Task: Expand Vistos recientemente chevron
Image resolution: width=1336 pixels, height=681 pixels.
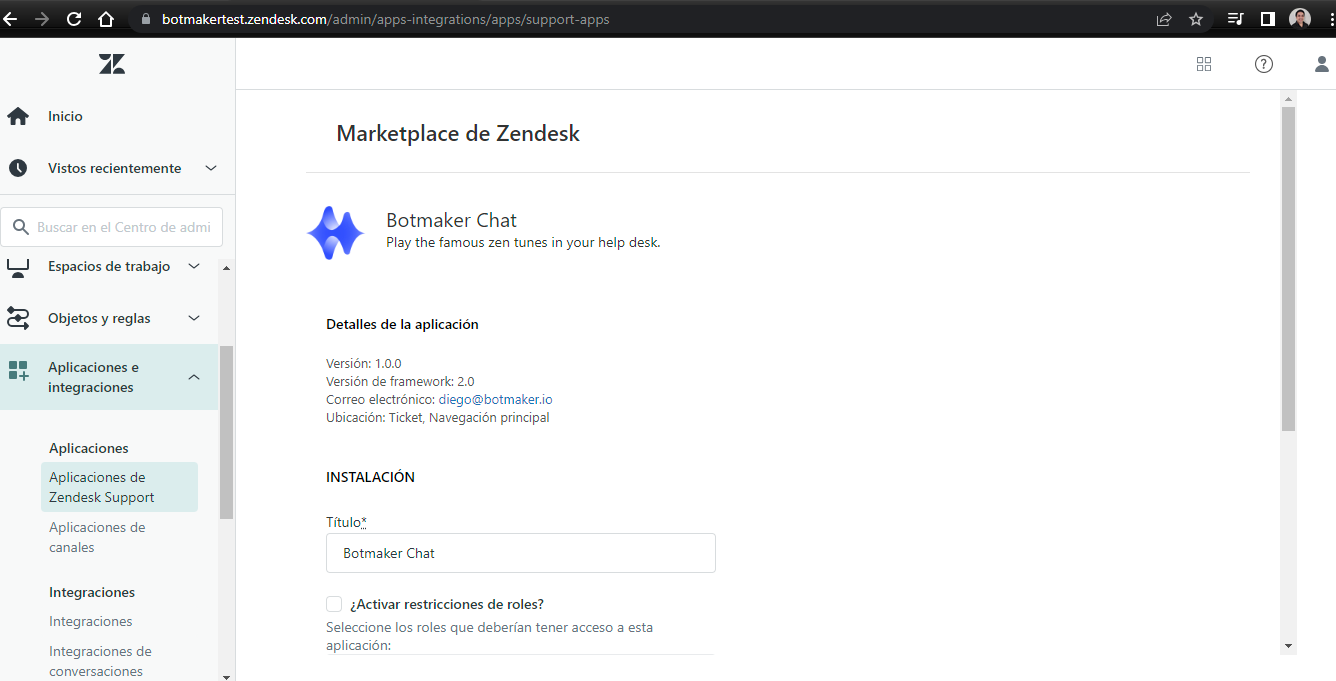Action: point(211,168)
